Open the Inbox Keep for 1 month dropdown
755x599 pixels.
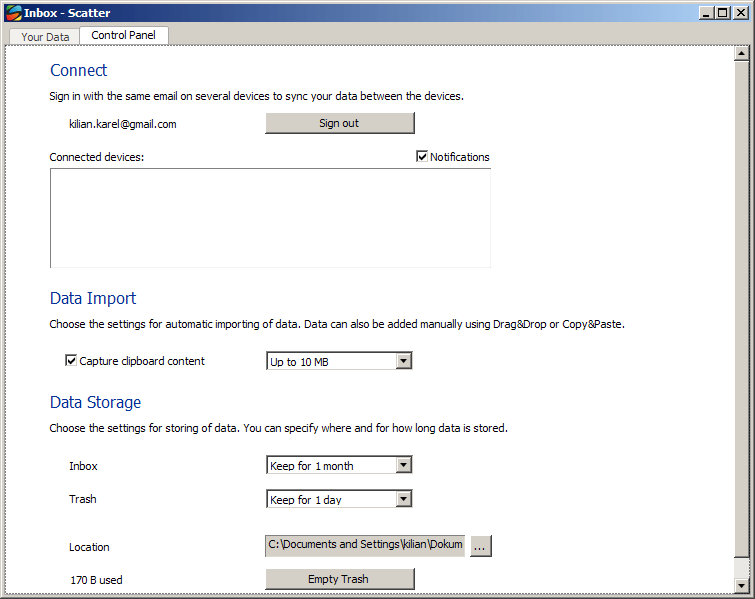click(x=339, y=465)
